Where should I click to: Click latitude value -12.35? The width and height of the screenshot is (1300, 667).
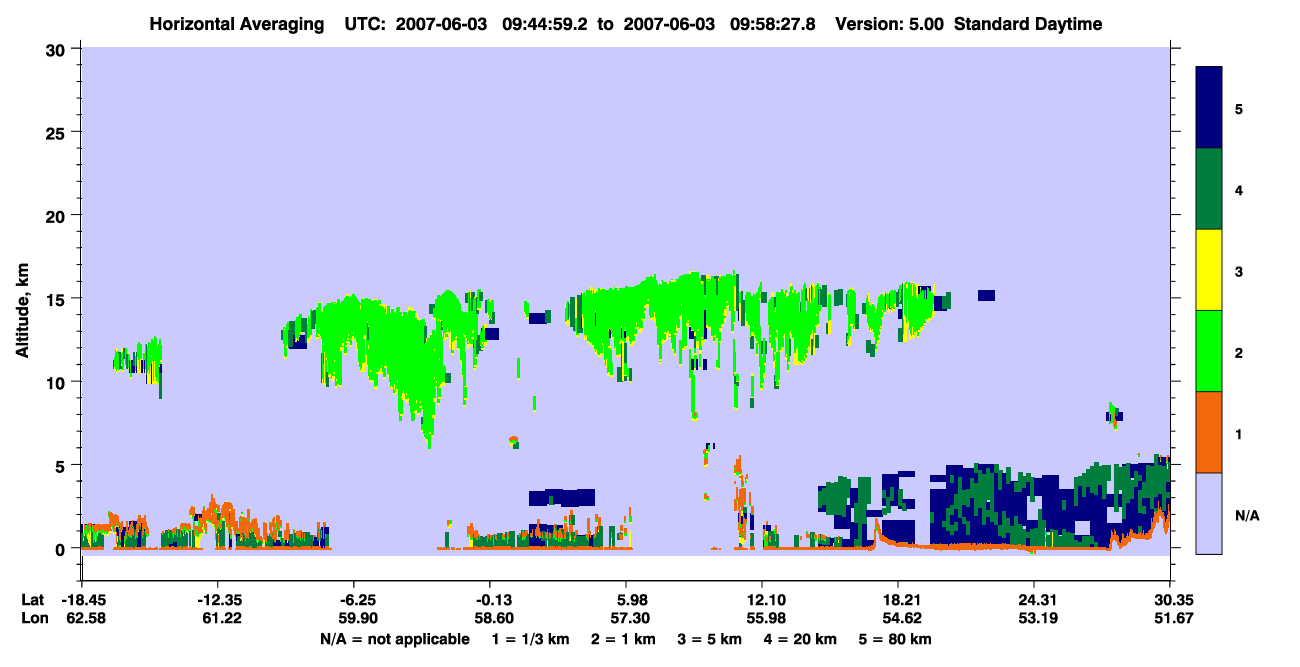[x=219, y=600]
